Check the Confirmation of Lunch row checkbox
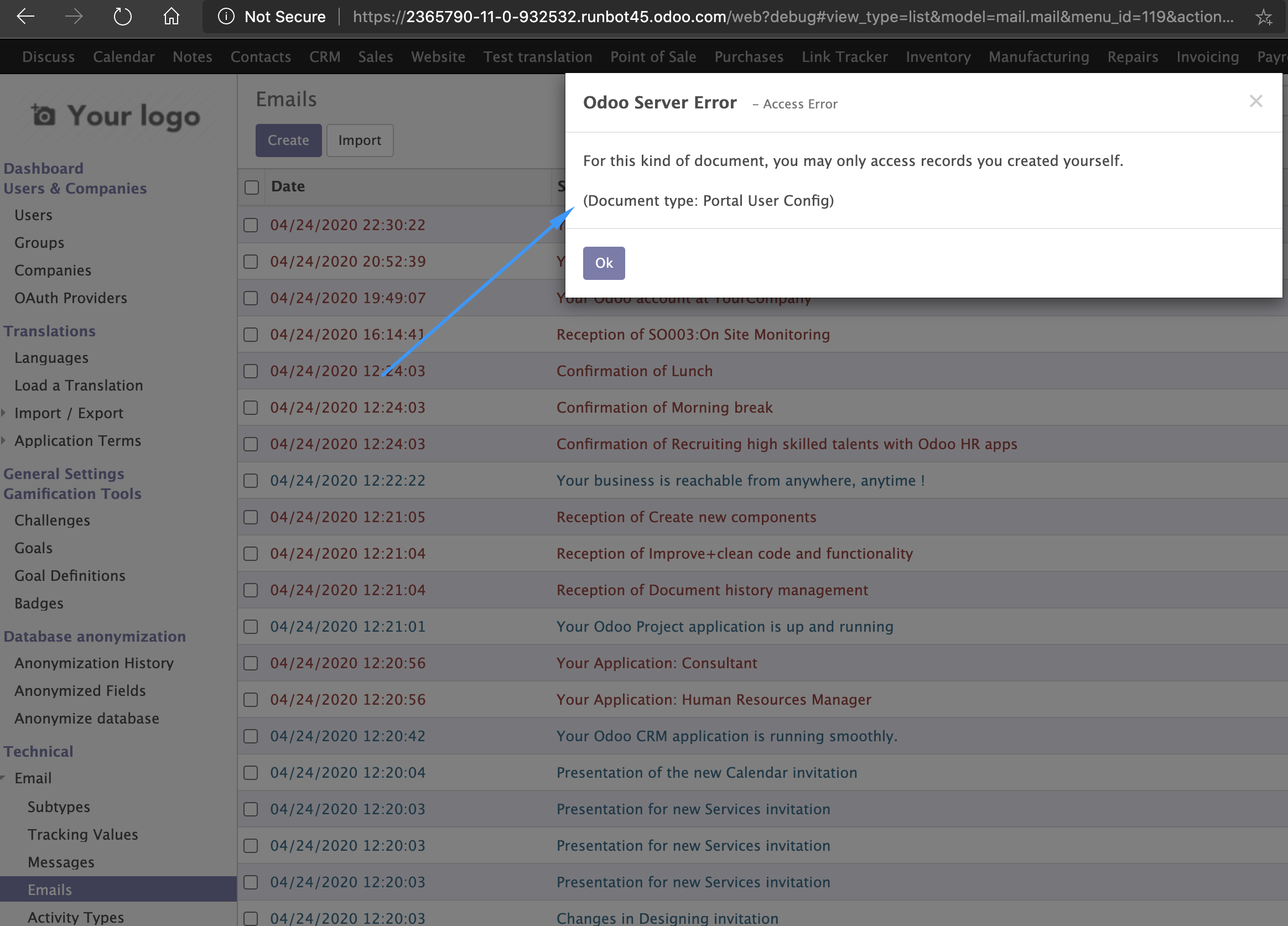The width and height of the screenshot is (1288, 926). click(251, 371)
